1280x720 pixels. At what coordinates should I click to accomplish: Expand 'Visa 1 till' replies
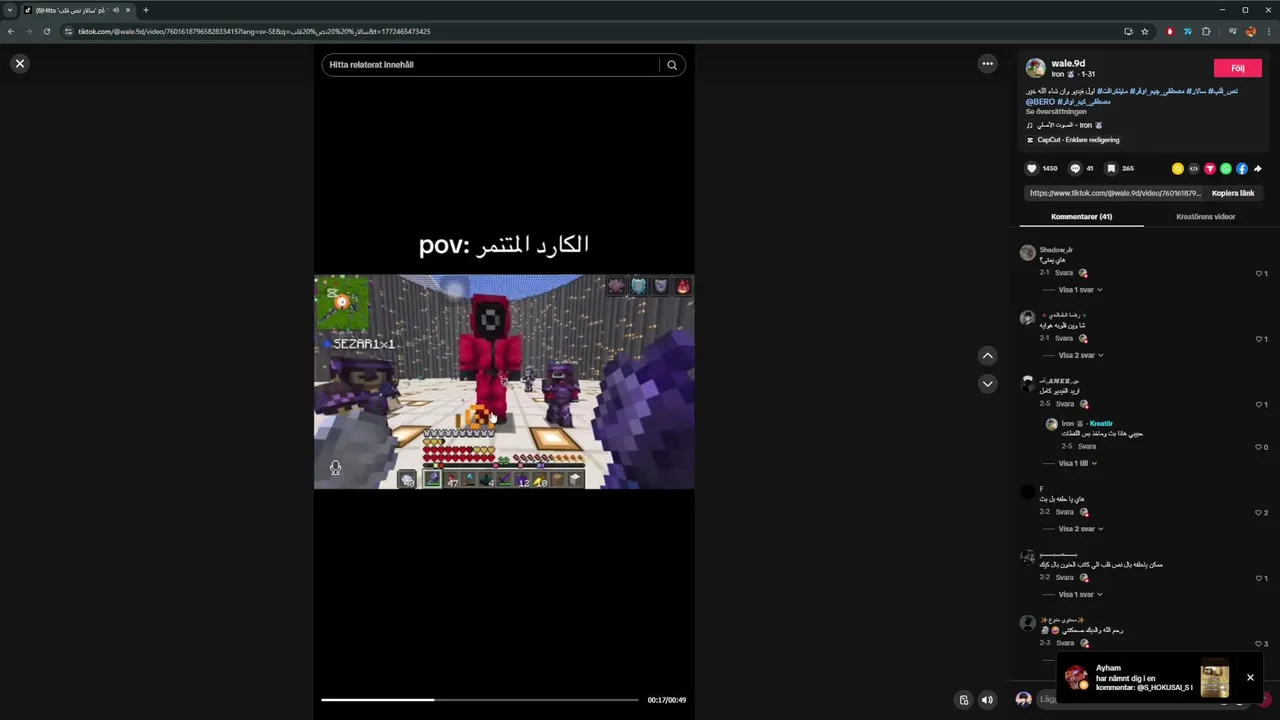pyautogui.click(x=1078, y=463)
